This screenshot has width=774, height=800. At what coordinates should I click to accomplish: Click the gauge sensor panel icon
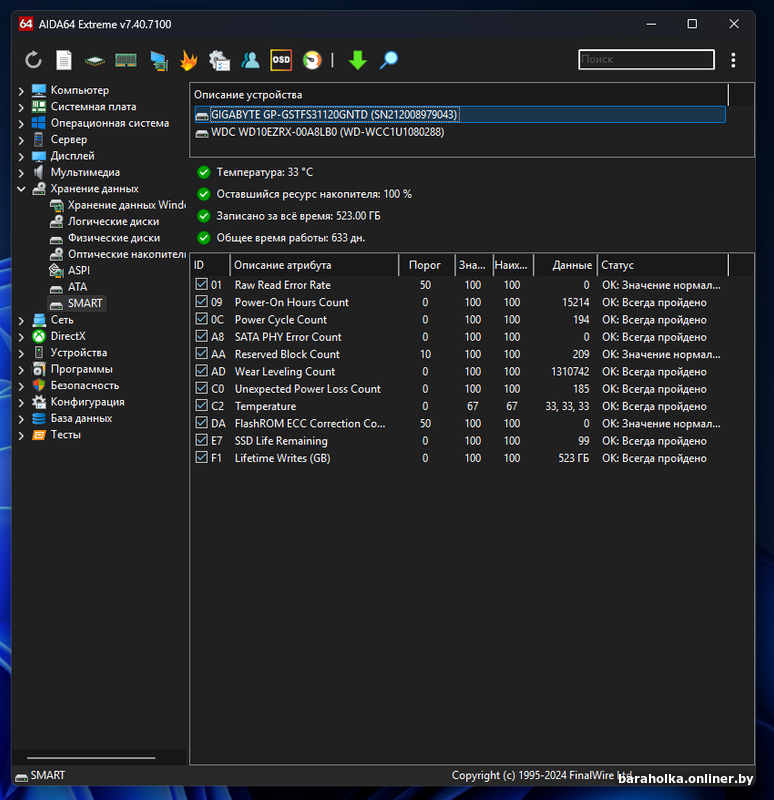tap(312, 60)
